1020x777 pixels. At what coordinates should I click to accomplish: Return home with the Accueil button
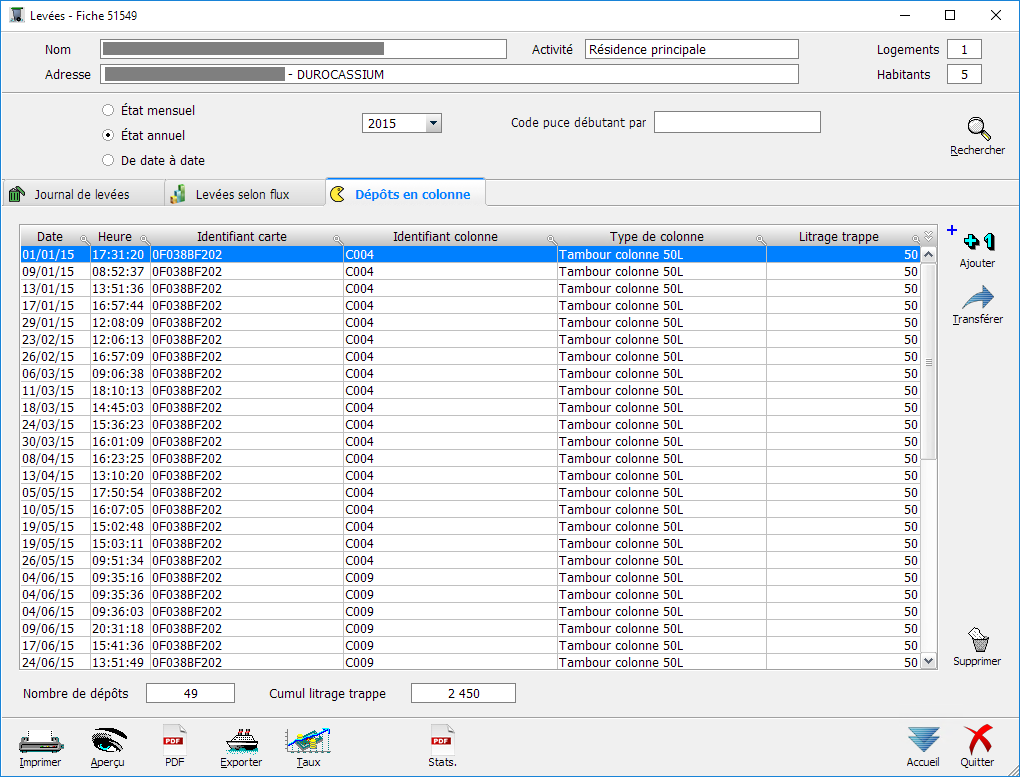click(923, 742)
